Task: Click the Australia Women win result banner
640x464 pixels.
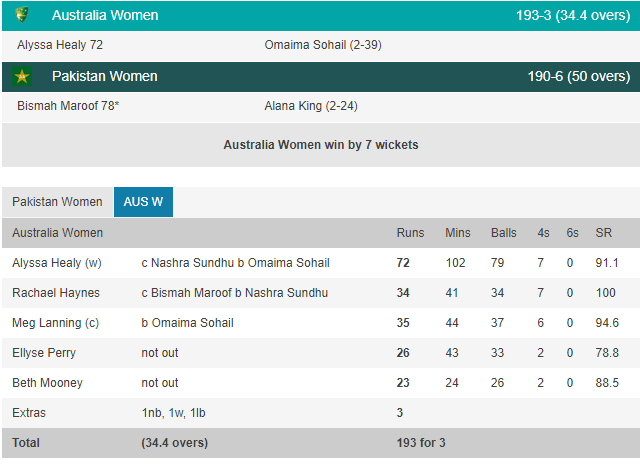Action: click(320, 145)
